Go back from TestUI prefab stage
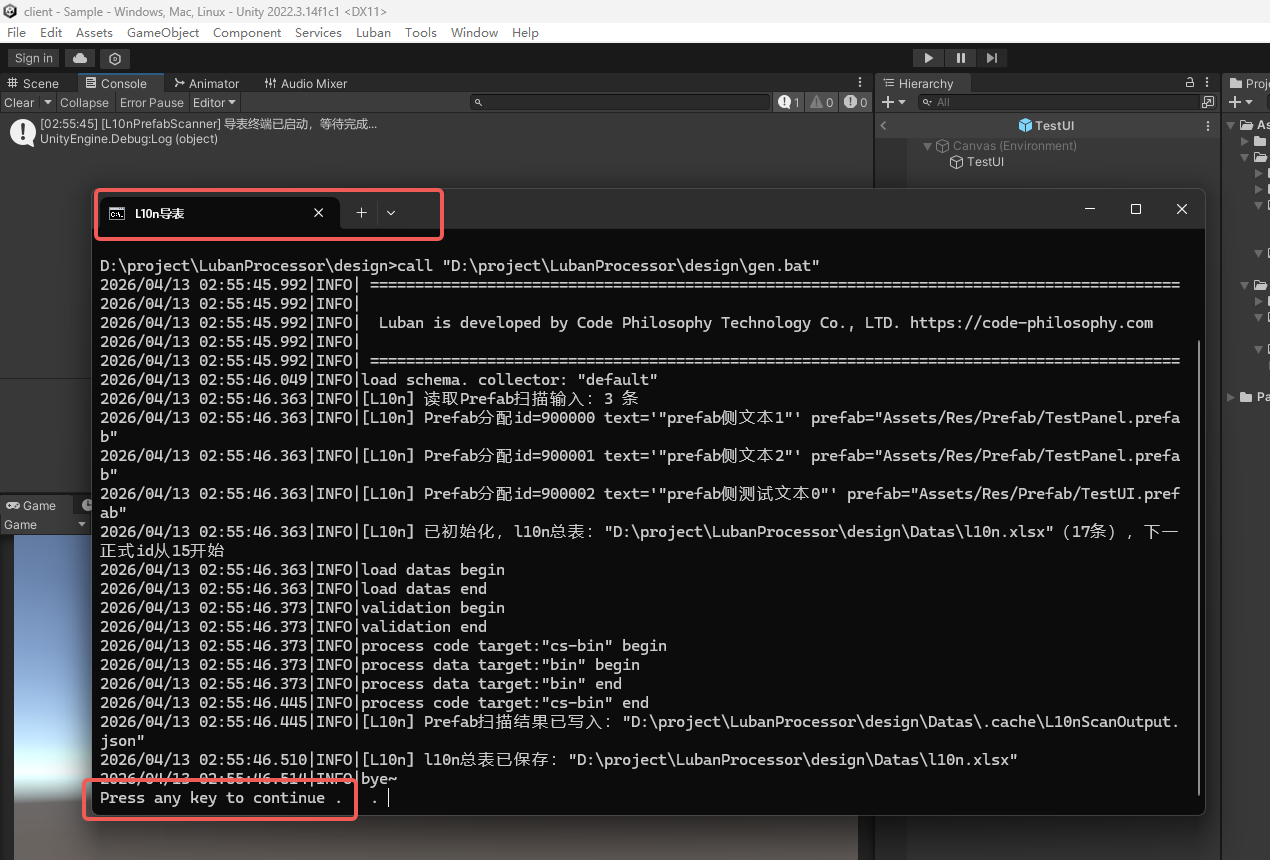Viewport: 1270px width, 860px height. 883,125
